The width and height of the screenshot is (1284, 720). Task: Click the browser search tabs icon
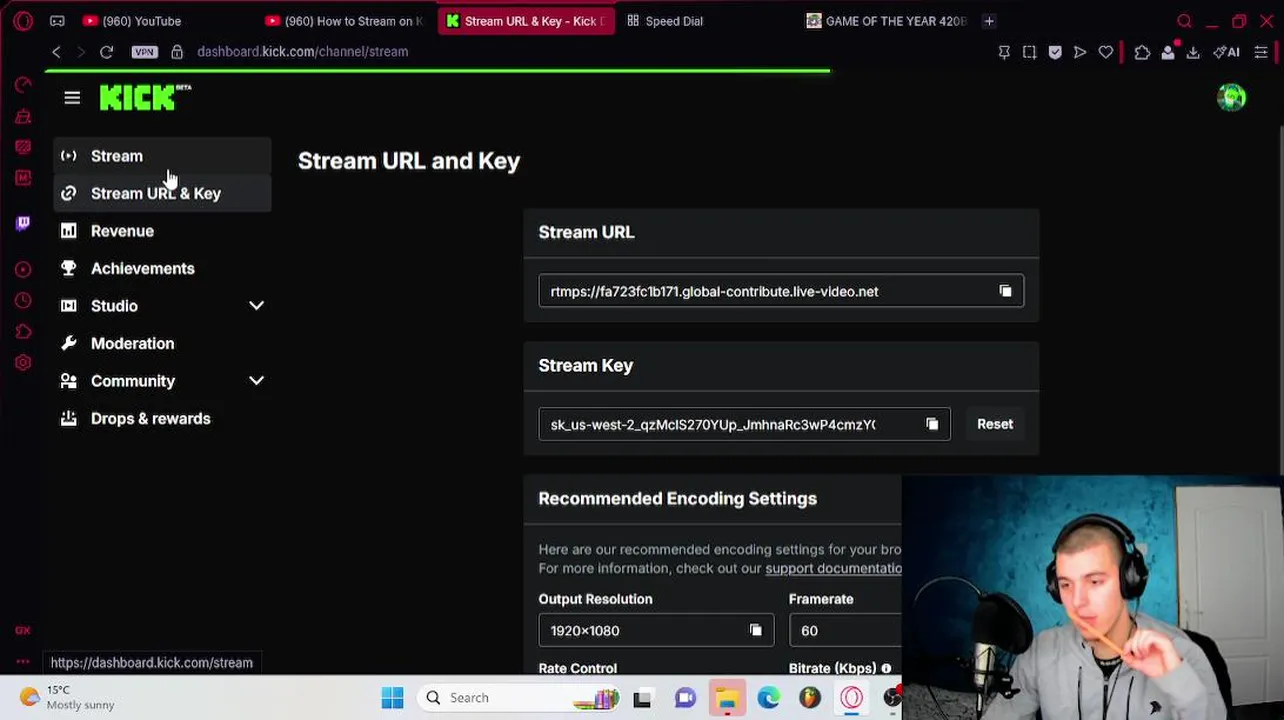1184,21
